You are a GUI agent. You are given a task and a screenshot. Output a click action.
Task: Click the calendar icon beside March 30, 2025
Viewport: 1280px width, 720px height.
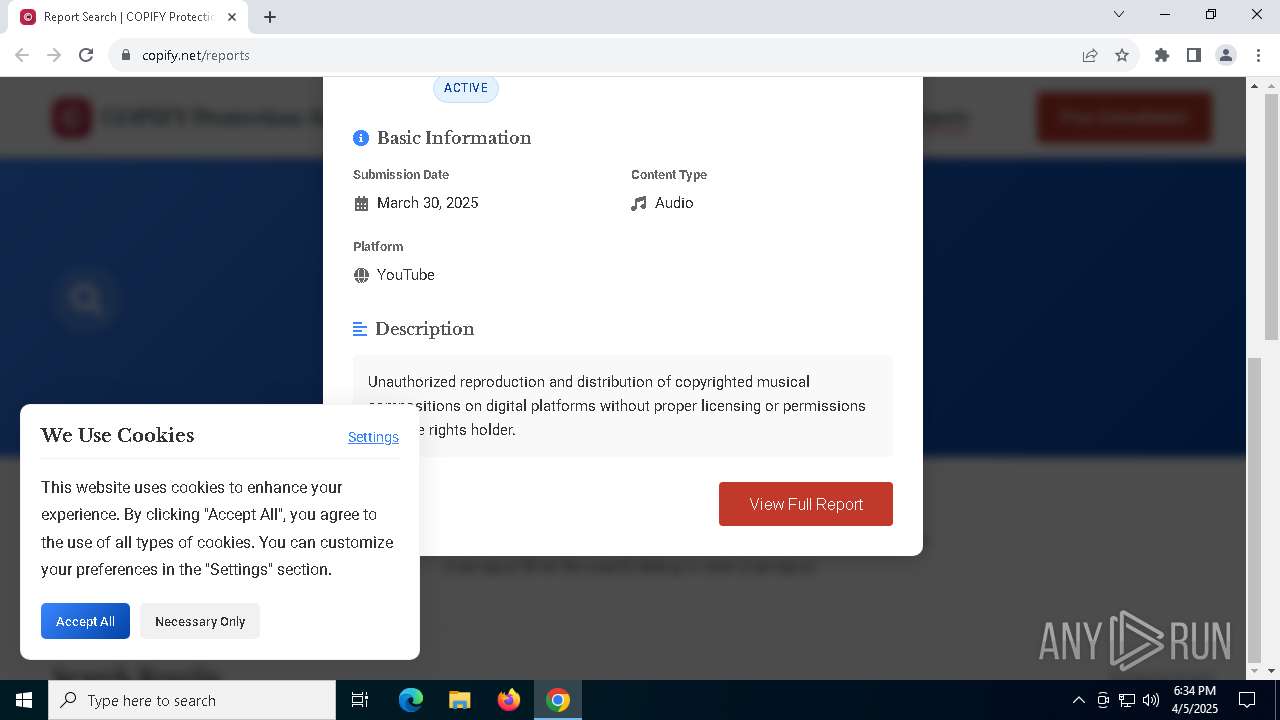click(x=361, y=203)
